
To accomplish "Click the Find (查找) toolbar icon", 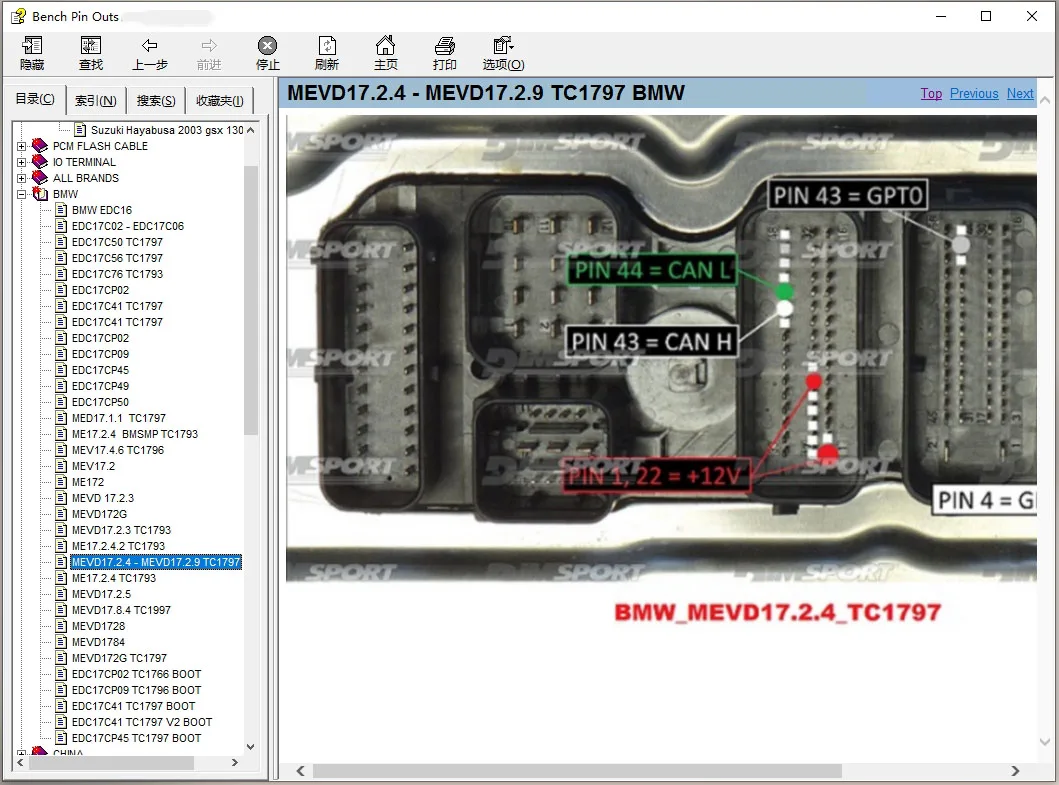I will pos(91,45).
